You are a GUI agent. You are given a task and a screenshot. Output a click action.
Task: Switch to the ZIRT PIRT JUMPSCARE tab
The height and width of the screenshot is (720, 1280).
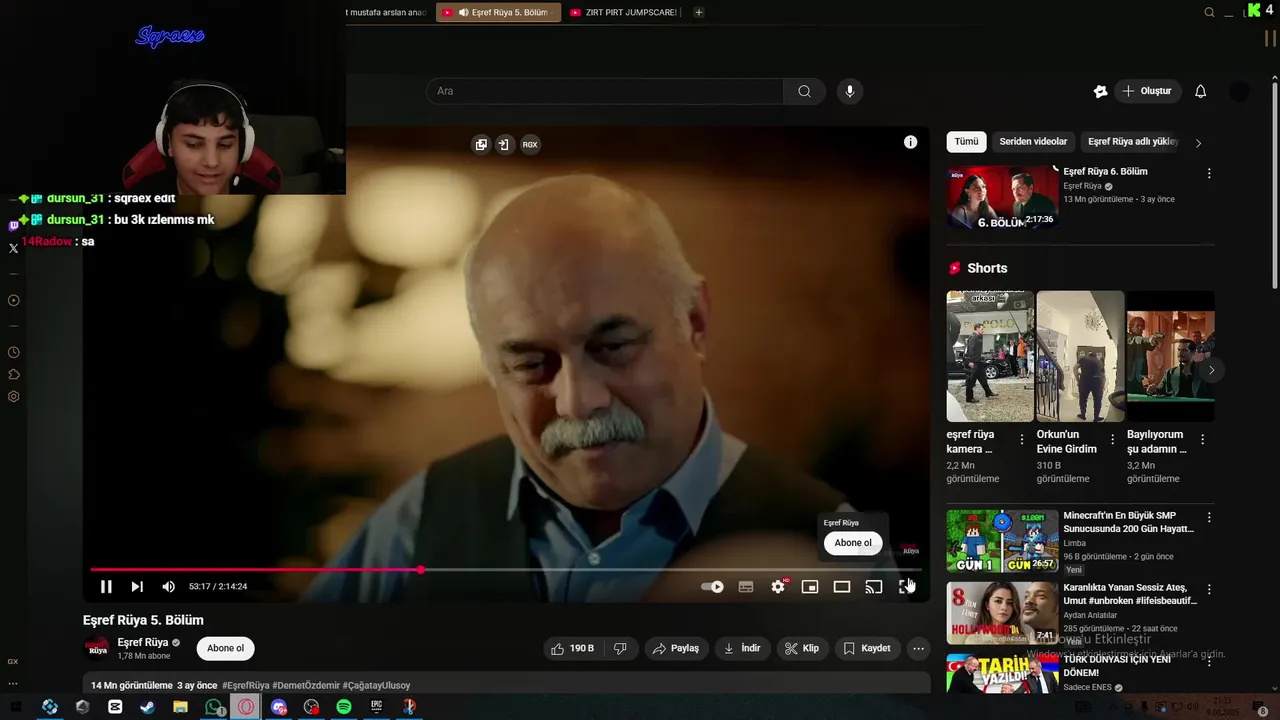click(624, 12)
